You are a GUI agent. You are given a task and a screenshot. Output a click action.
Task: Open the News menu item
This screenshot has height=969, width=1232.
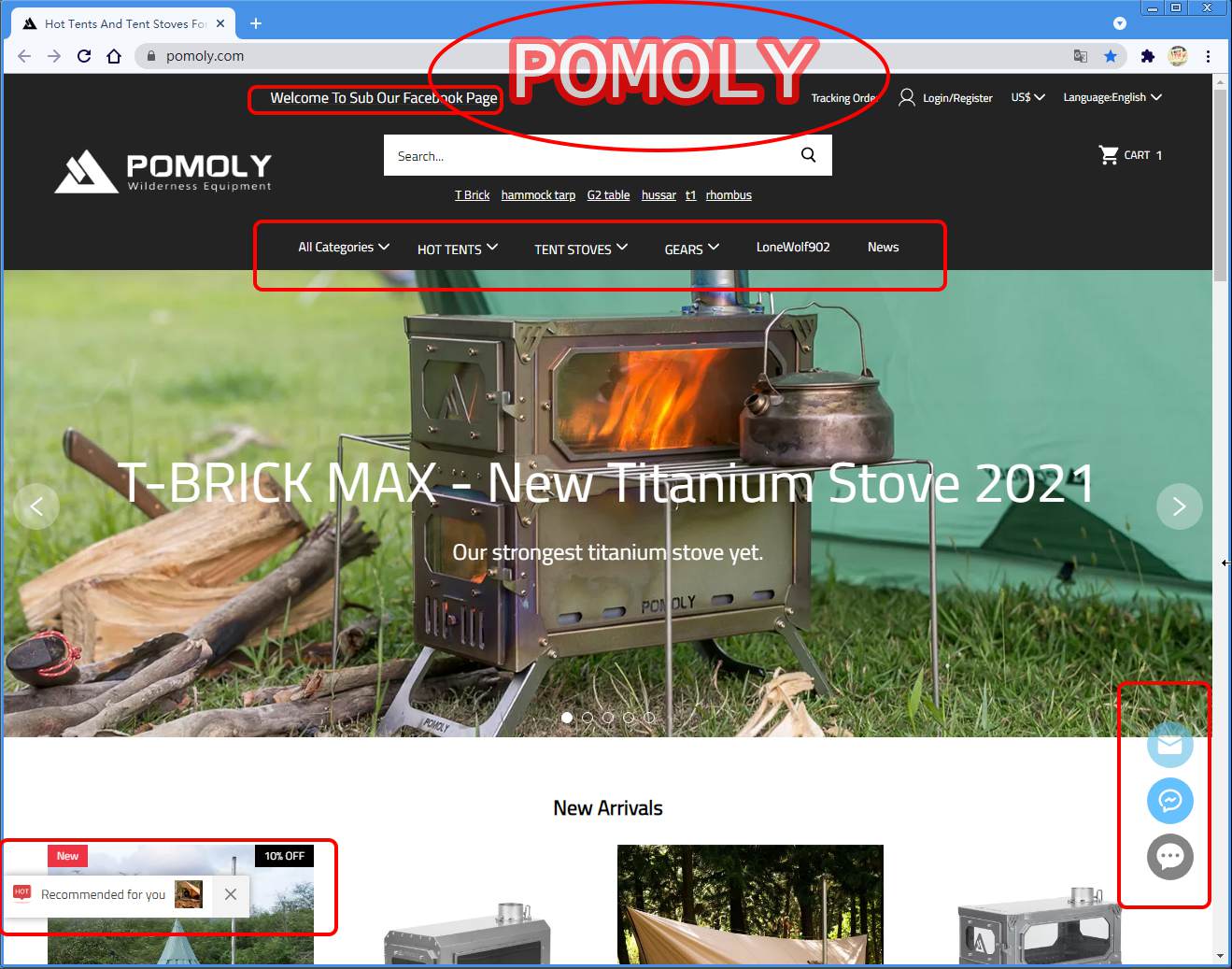point(883,247)
